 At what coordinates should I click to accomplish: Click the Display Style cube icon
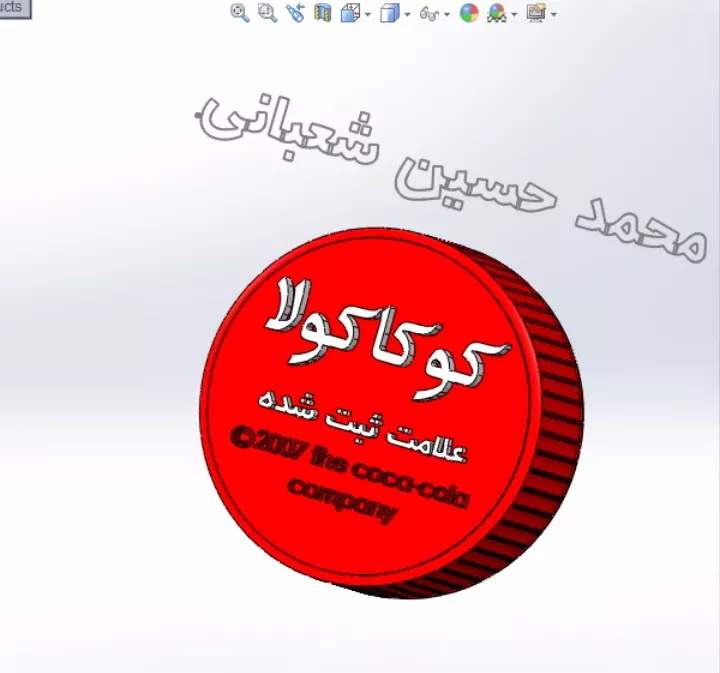point(389,13)
